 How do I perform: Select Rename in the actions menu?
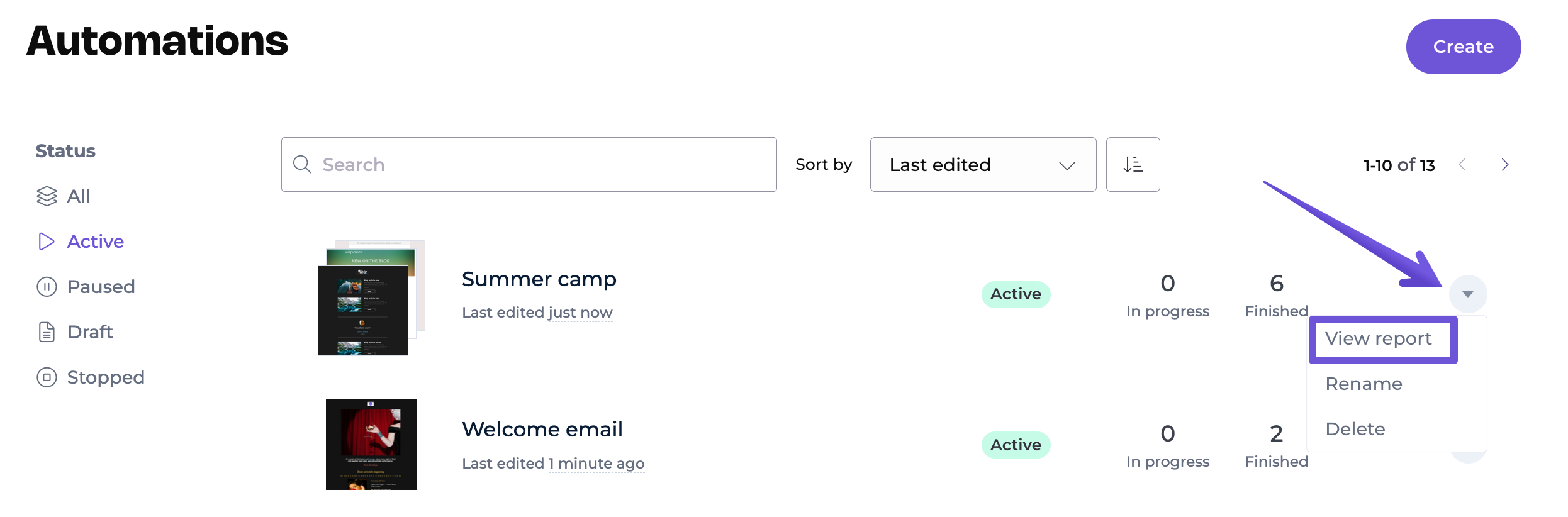tap(1364, 384)
